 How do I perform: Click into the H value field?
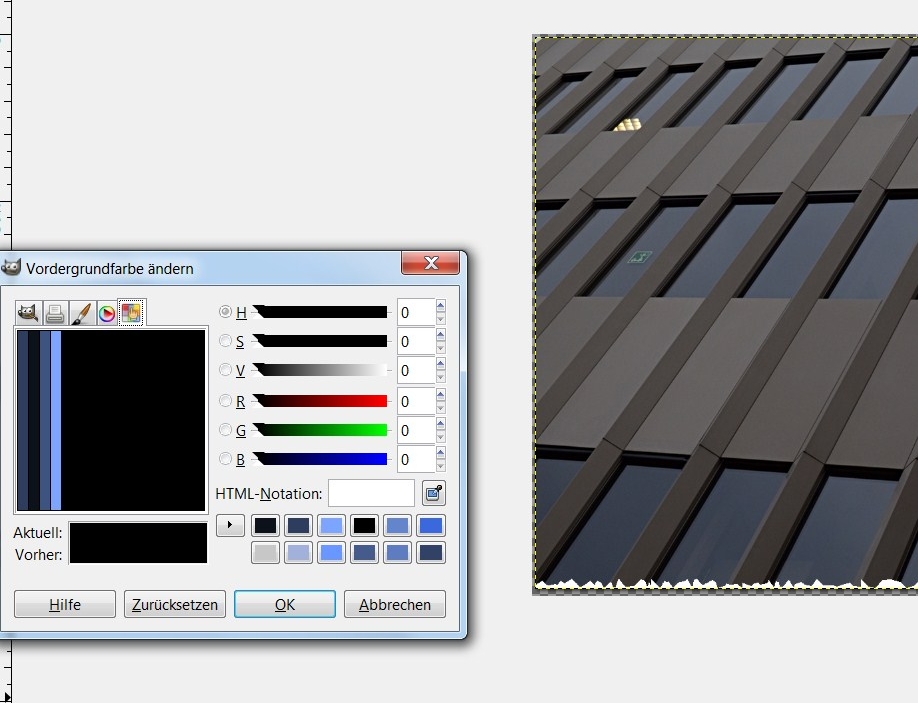click(416, 313)
